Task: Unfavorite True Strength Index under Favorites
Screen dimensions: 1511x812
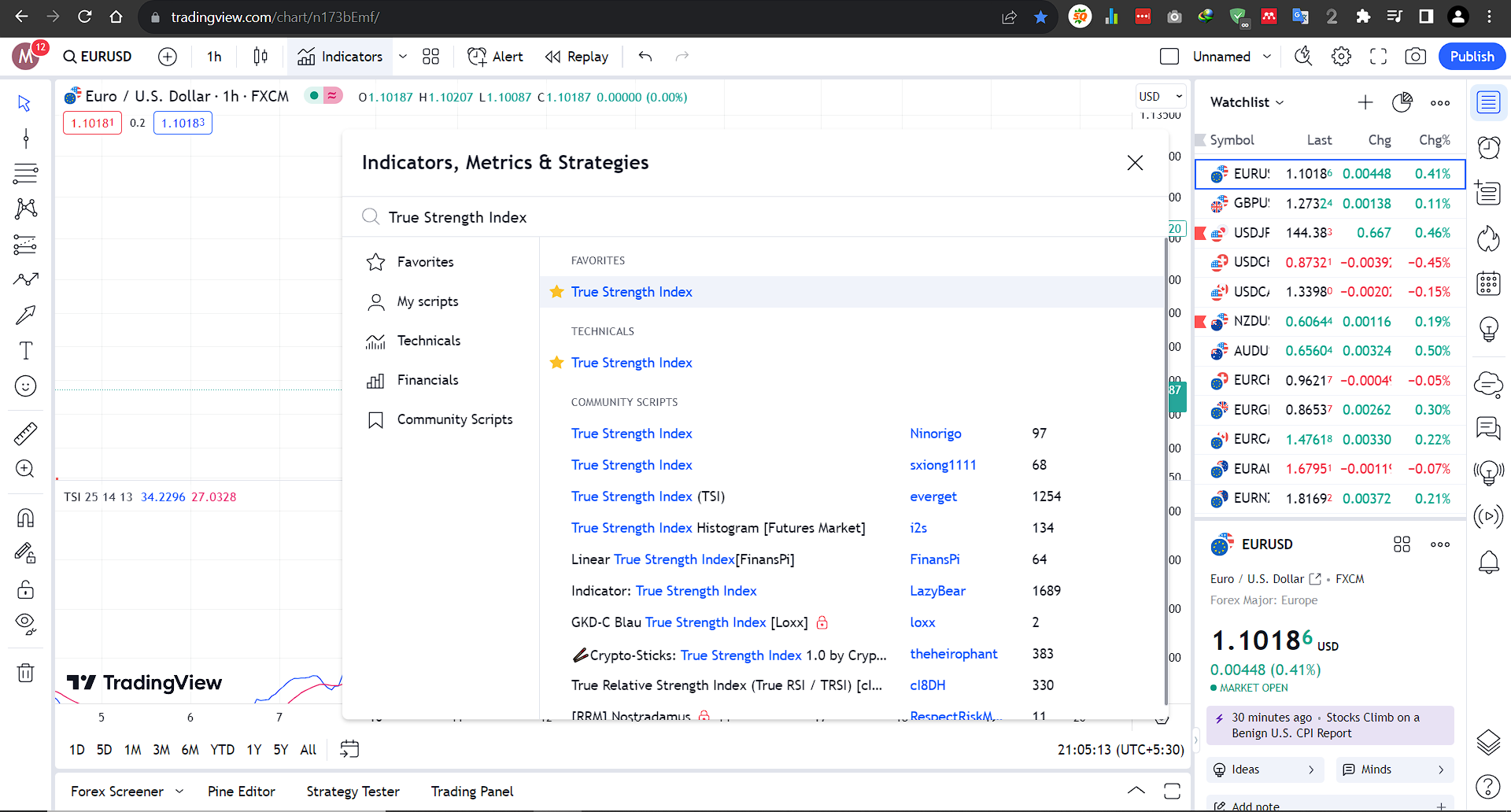Action: point(556,292)
